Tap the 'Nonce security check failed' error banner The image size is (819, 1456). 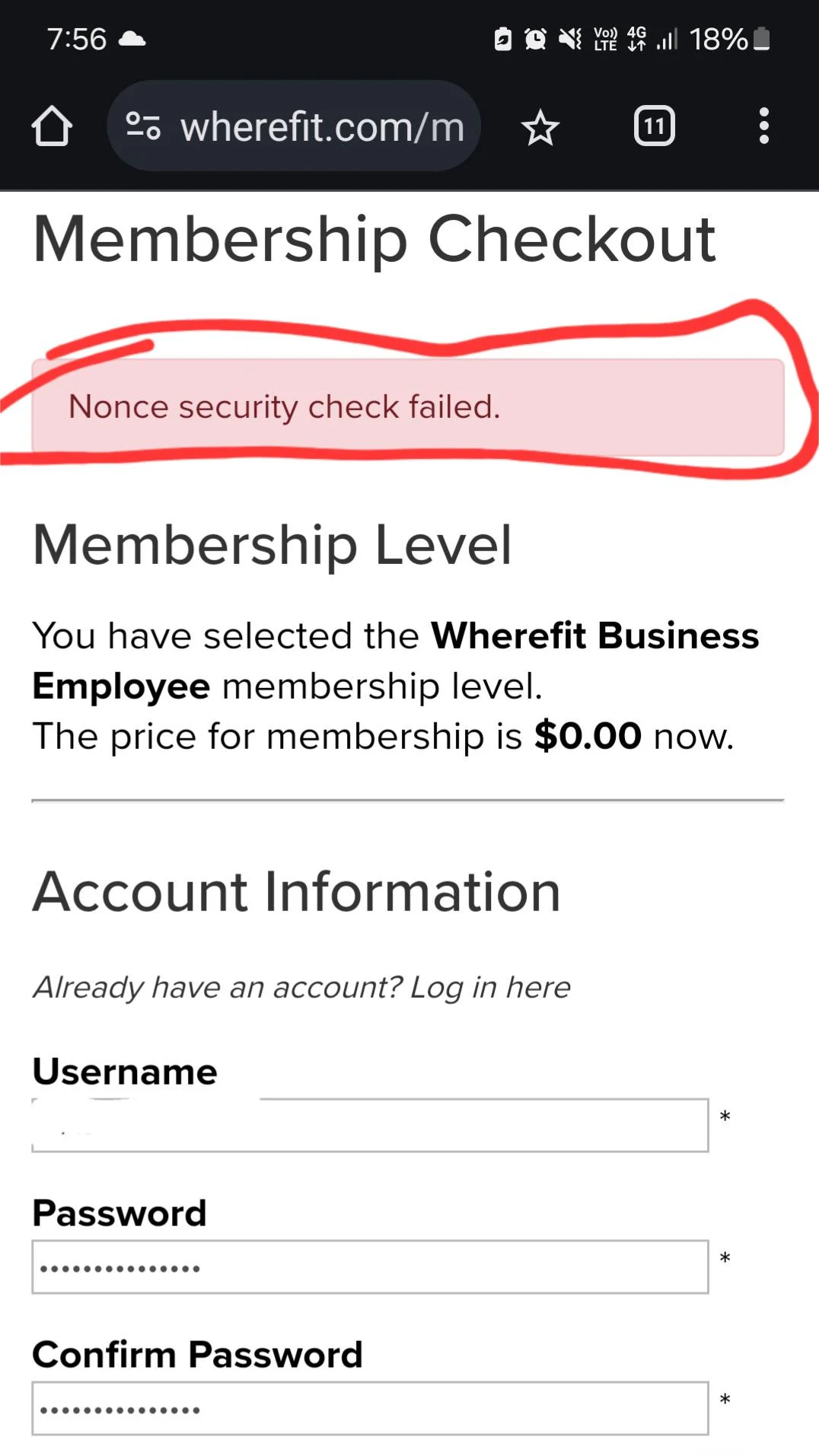click(407, 407)
